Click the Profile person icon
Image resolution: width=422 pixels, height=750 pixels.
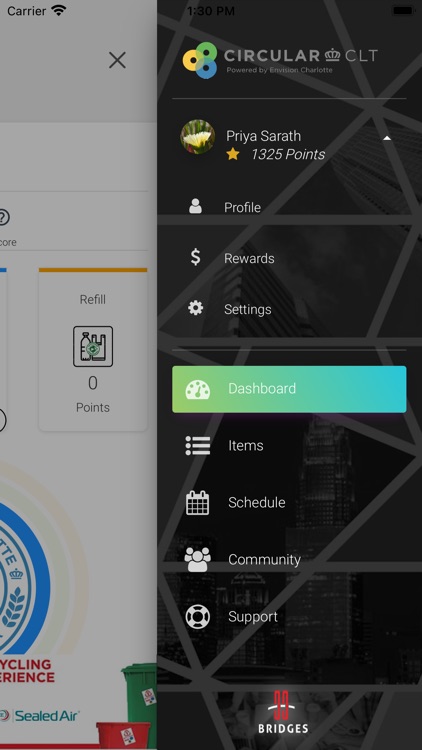(x=195, y=206)
